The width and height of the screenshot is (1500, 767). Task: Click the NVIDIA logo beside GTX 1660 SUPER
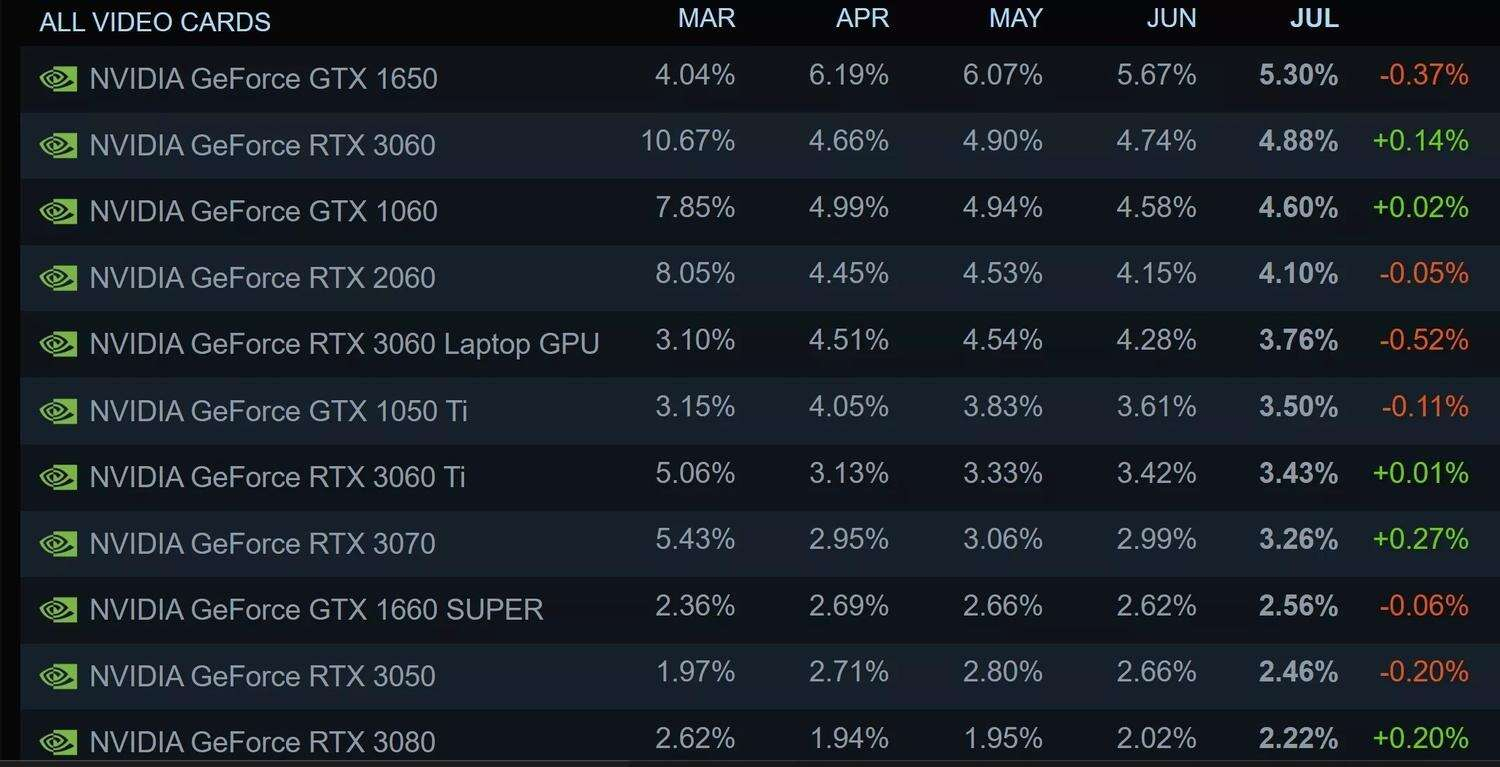58,609
